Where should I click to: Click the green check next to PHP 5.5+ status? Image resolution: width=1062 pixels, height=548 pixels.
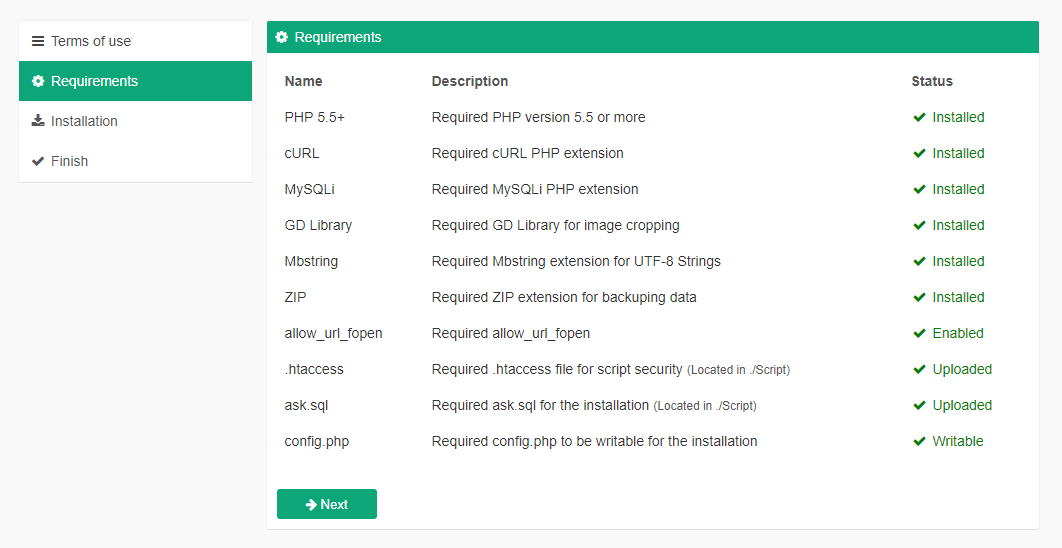919,117
